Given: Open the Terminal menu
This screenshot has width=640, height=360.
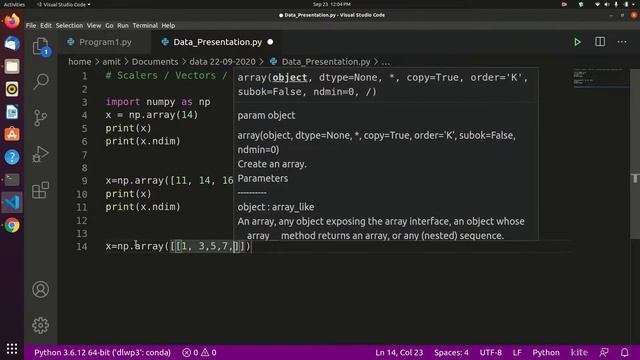Looking at the screenshot, I should [145, 25].
